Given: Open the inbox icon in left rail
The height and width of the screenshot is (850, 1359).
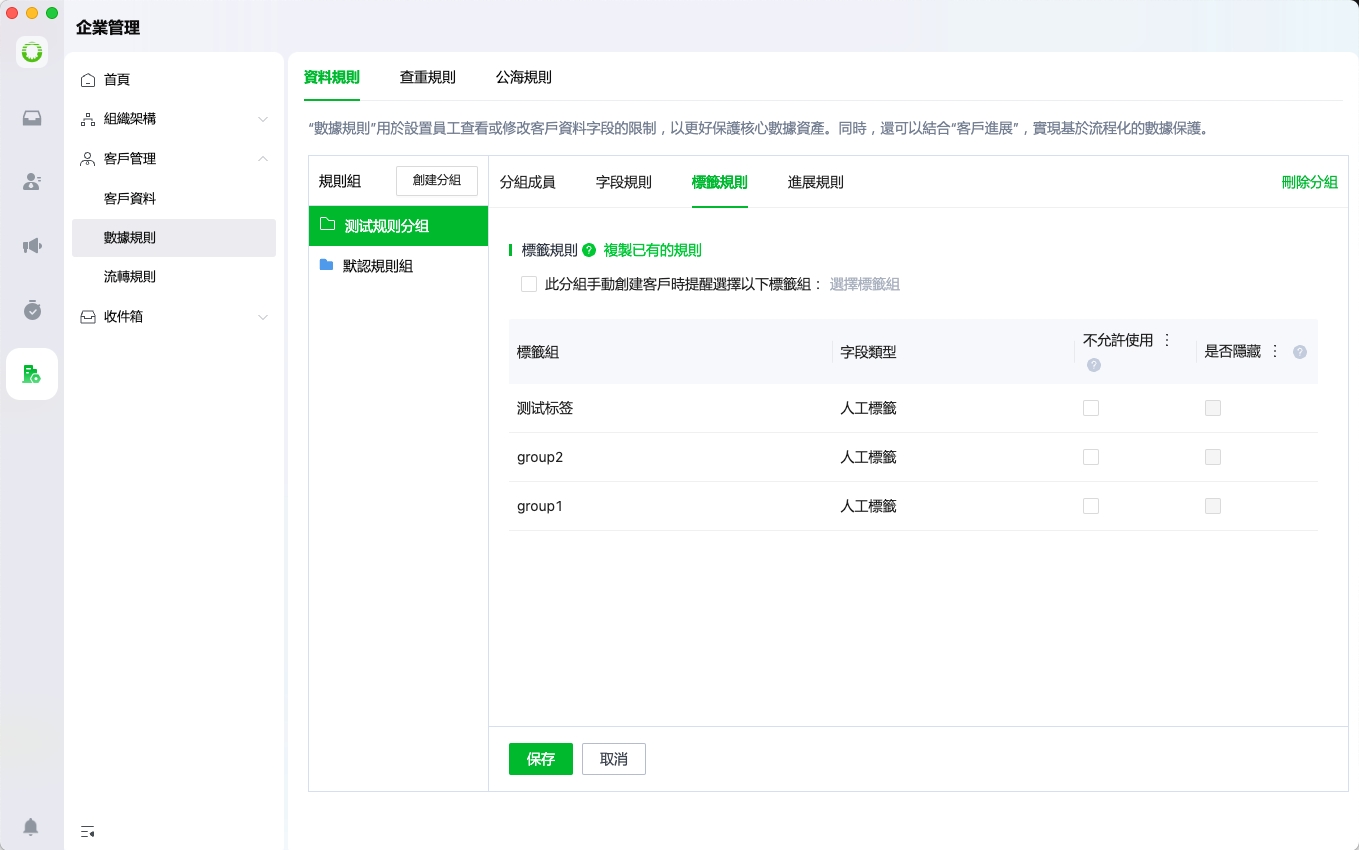Looking at the screenshot, I should 32,119.
